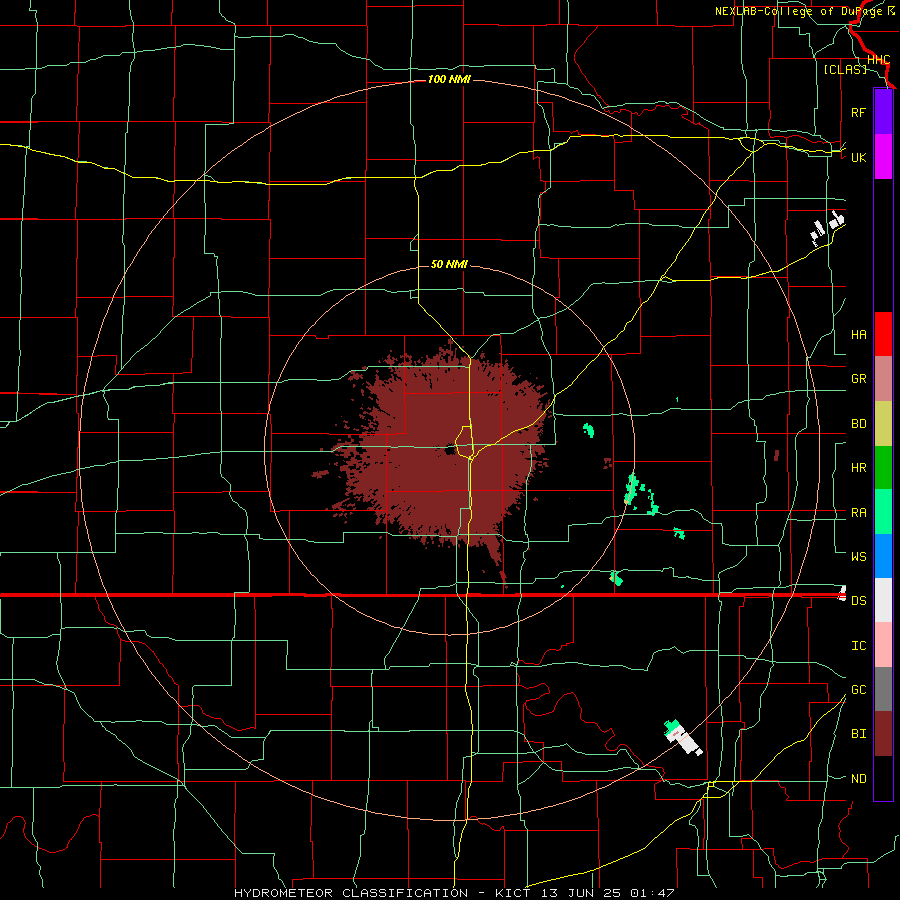
Task: Click the "ND" legend label text
Action: point(858,779)
